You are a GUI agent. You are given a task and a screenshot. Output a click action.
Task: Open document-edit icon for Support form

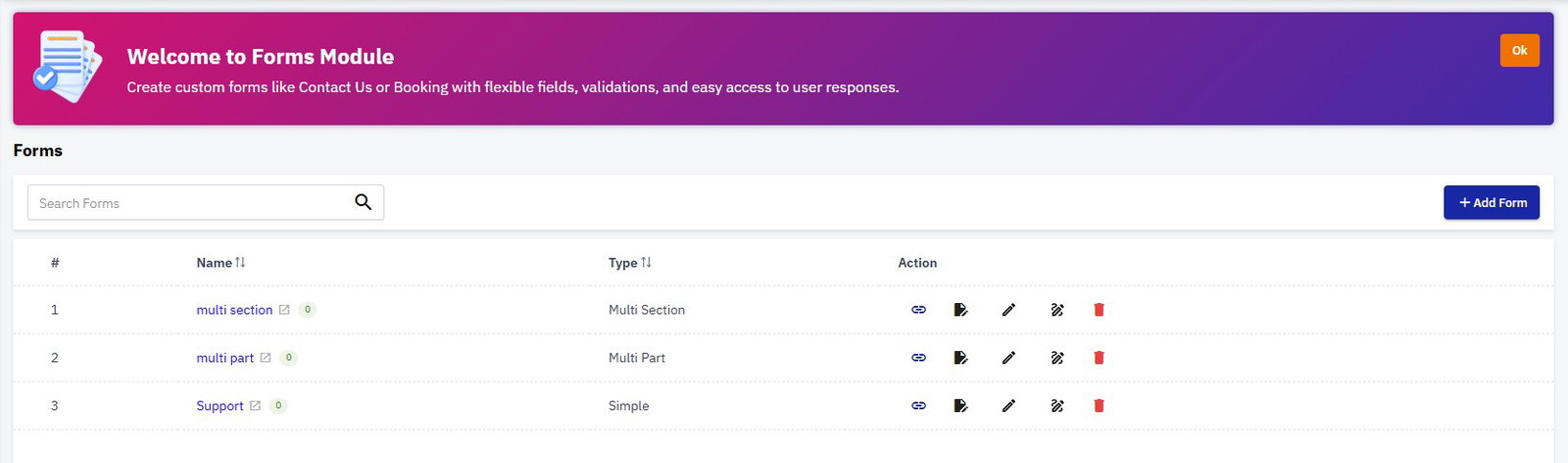tap(960, 406)
